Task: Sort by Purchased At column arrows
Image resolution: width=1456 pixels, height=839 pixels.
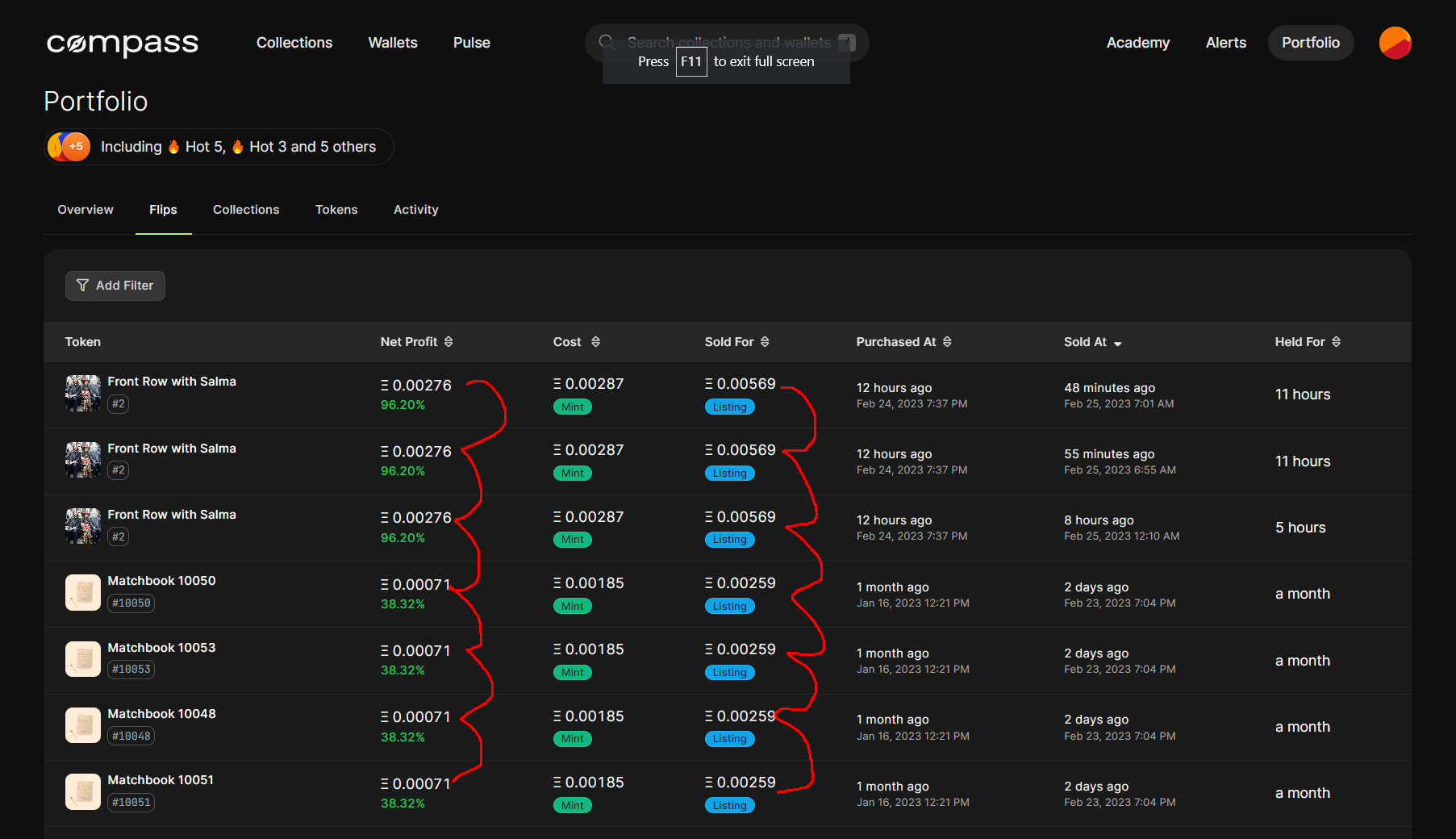Action: pos(947,342)
